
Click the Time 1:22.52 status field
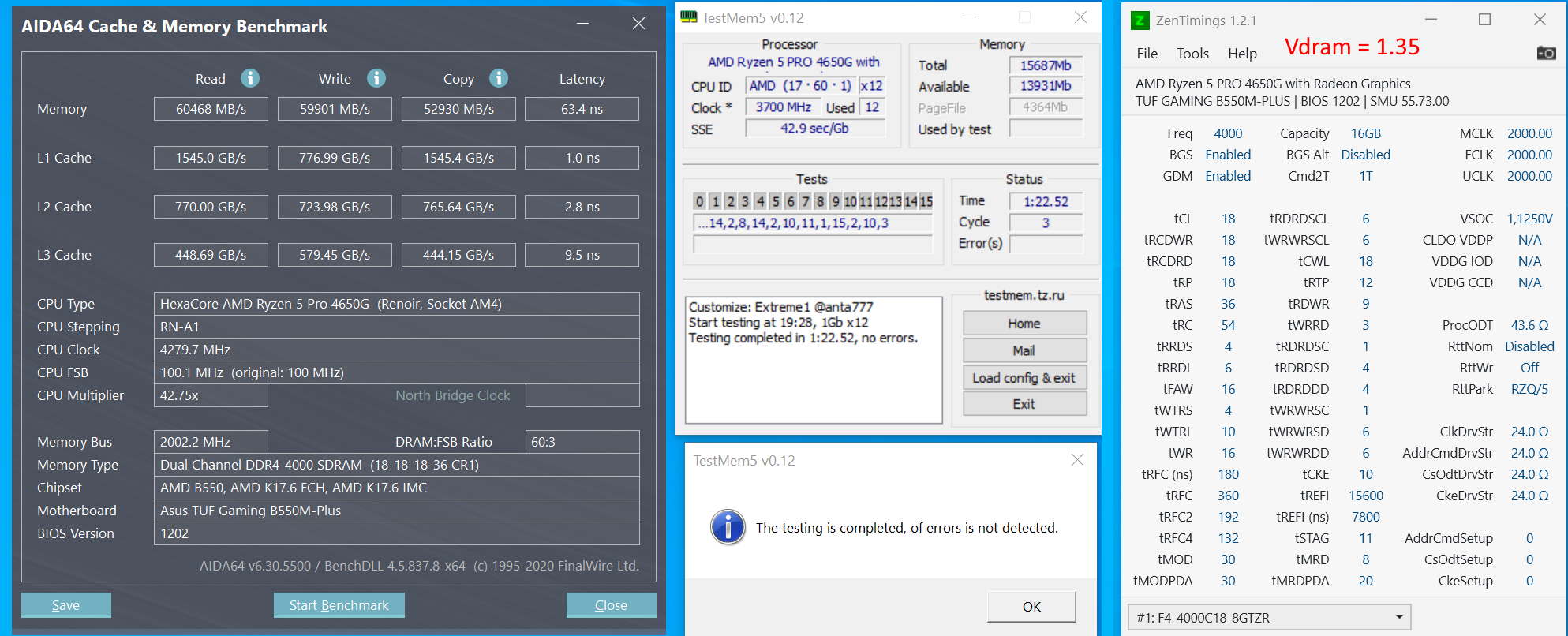(1046, 202)
